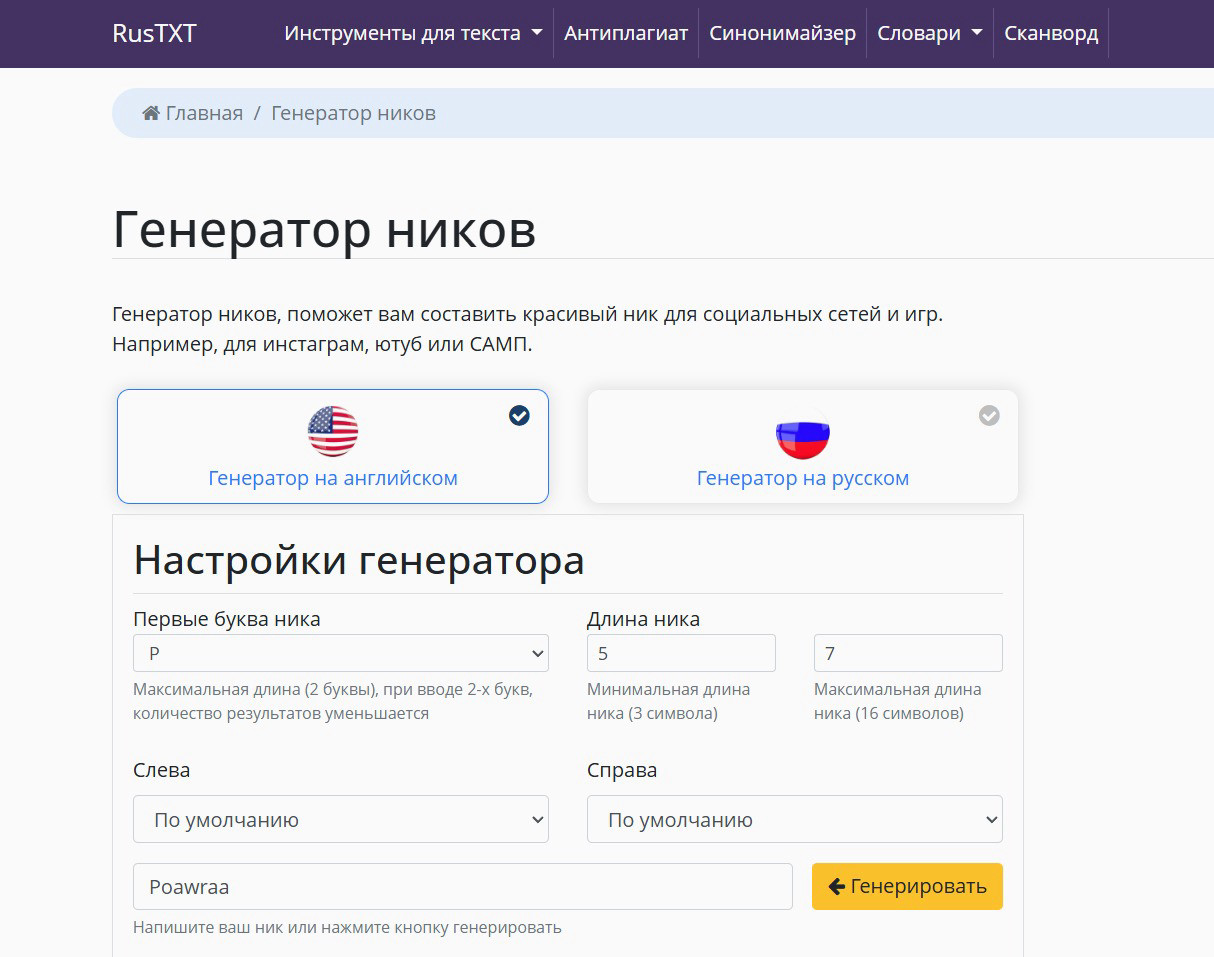Click the nickname field containing Poawraa
Image resolution: width=1214 pixels, height=957 pixels.
(x=462, y=886)
